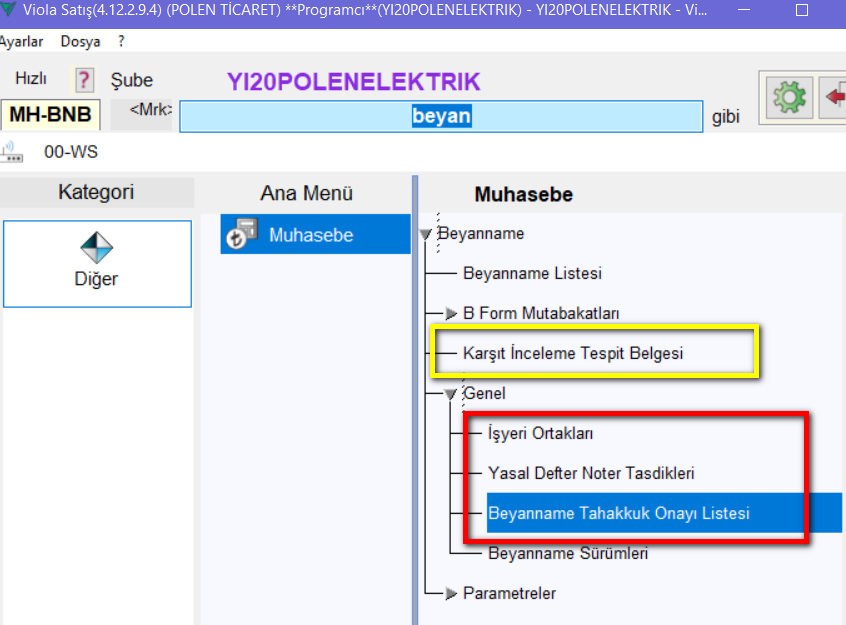Select Yasal Defter Noter Tasdikleri
Viewport: 846px width, 625px height.
[x=591, y=473]
